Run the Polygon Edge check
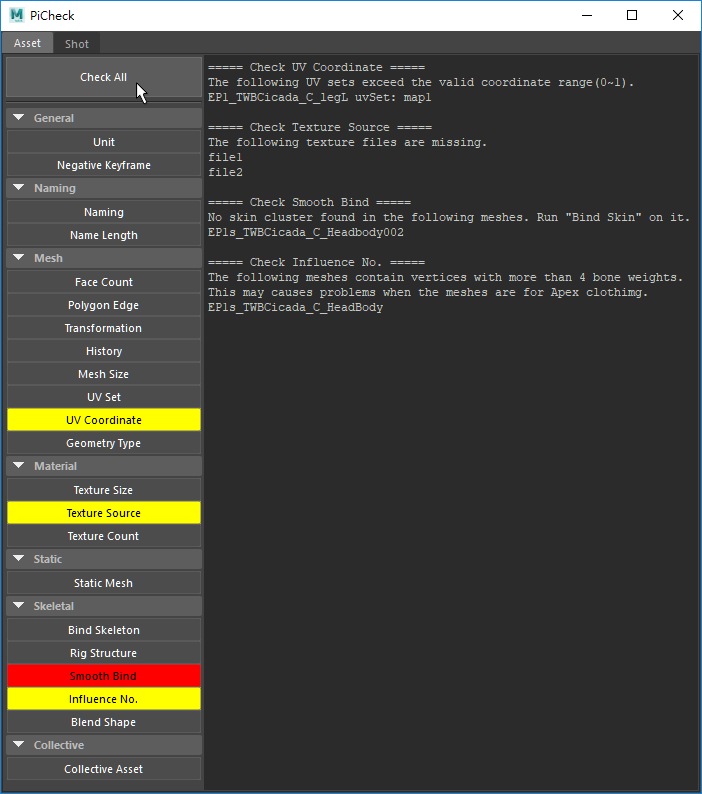702x794 pixels. pyautogui.click(x=104, y=305)
